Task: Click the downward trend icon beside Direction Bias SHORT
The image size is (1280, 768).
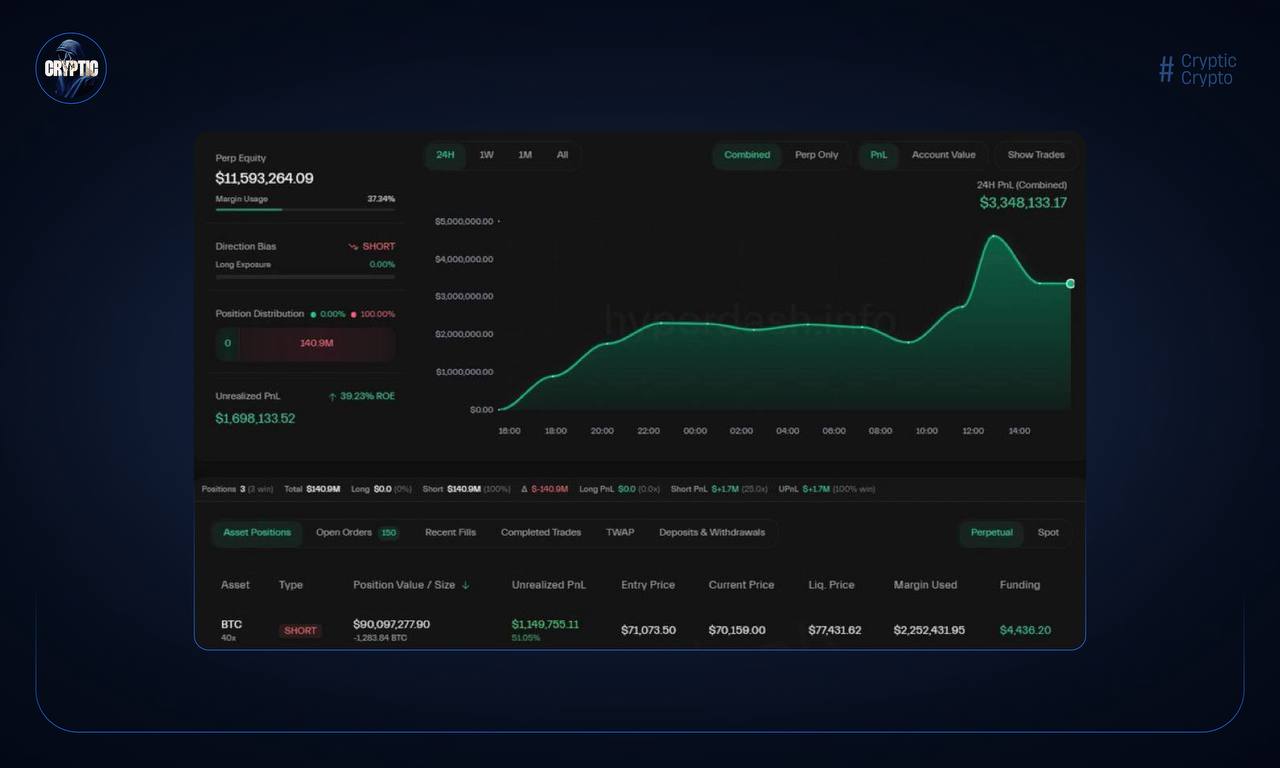Action: tap(353, 246)
